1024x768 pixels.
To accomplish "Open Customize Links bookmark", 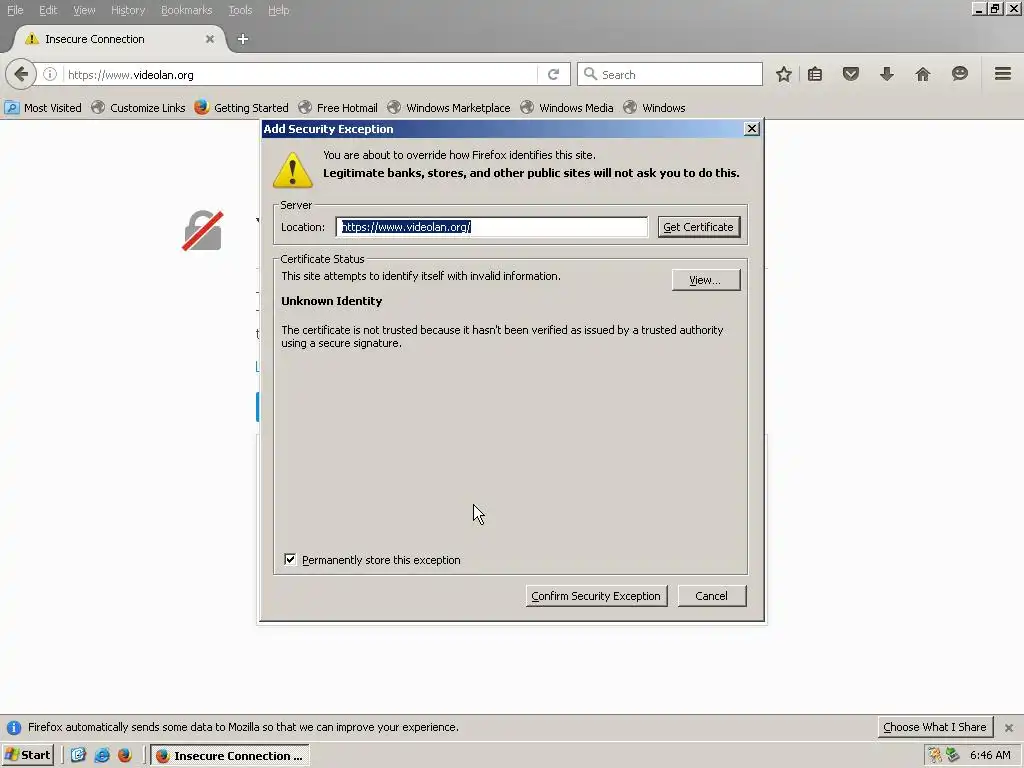I will 138,108.
